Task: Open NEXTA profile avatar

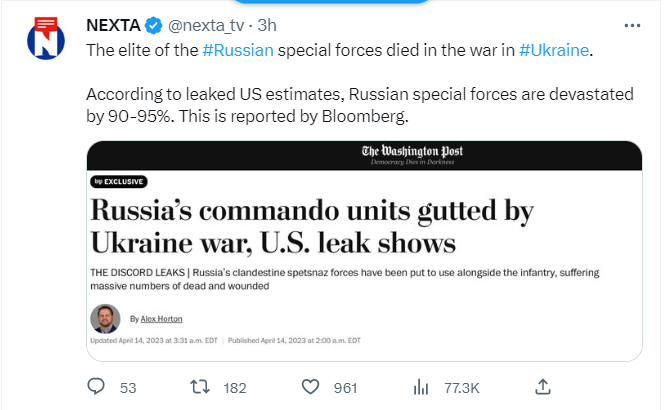Action: click(46, 39)
